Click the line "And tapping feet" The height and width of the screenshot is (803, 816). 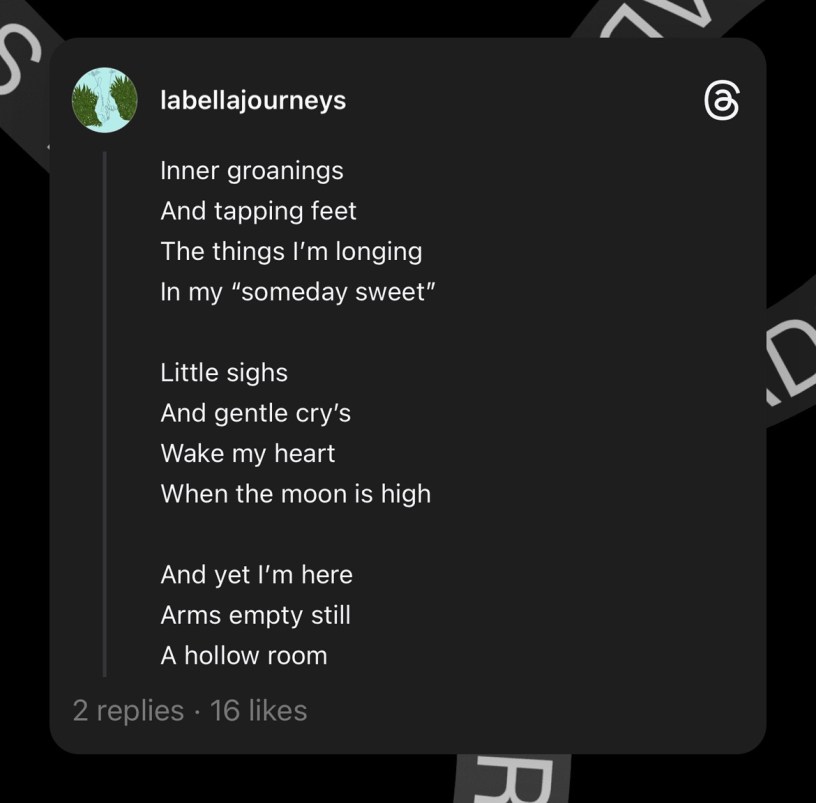(x=258, y=211)
